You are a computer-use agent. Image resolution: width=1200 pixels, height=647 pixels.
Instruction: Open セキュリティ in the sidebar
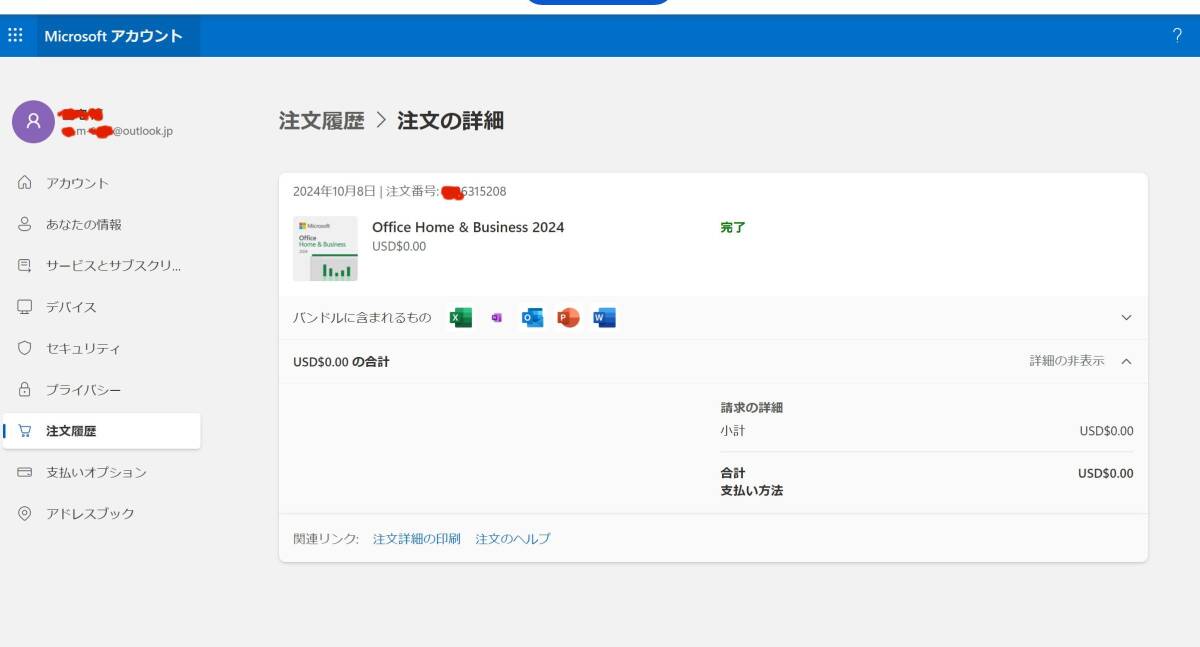(x=83, y=348)
